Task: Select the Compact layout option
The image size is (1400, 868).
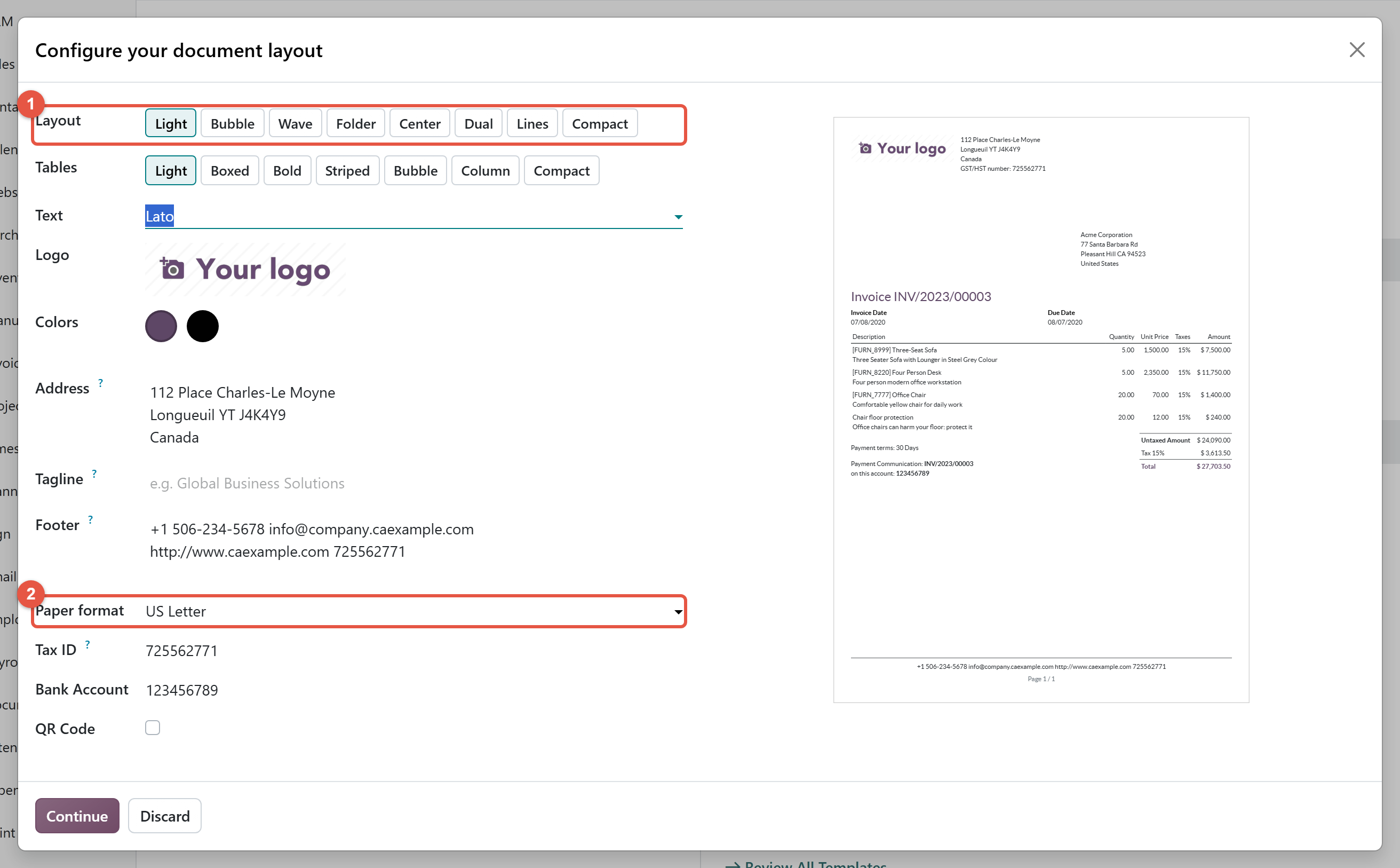Action: click(x=600, y=123)
